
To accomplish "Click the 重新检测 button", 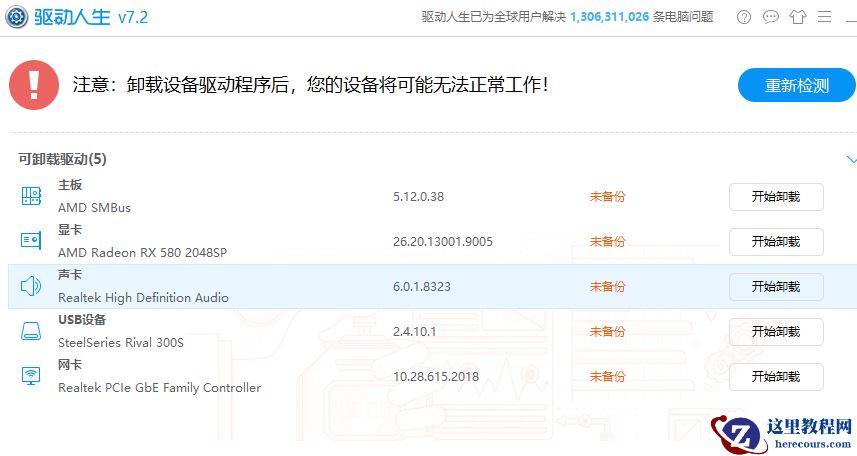I will (796, 85).
